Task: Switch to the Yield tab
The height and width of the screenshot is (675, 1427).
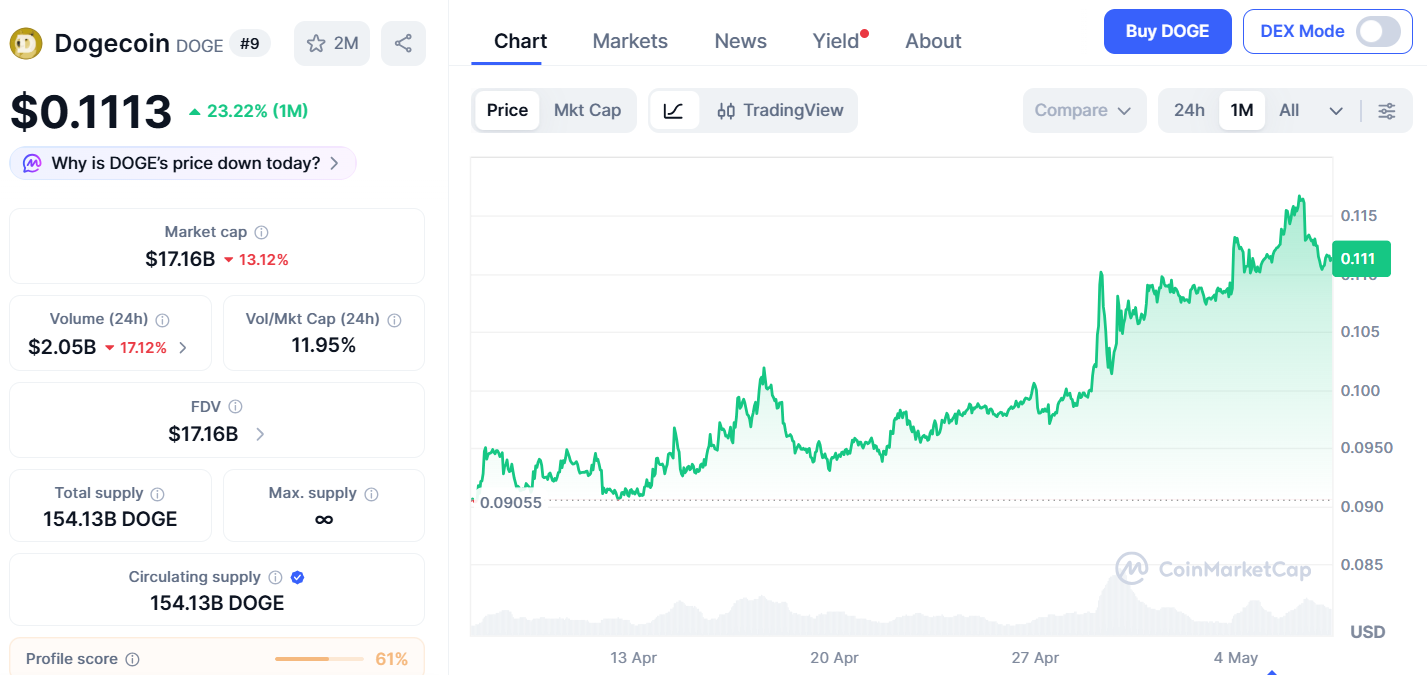Action: [836, 41]
